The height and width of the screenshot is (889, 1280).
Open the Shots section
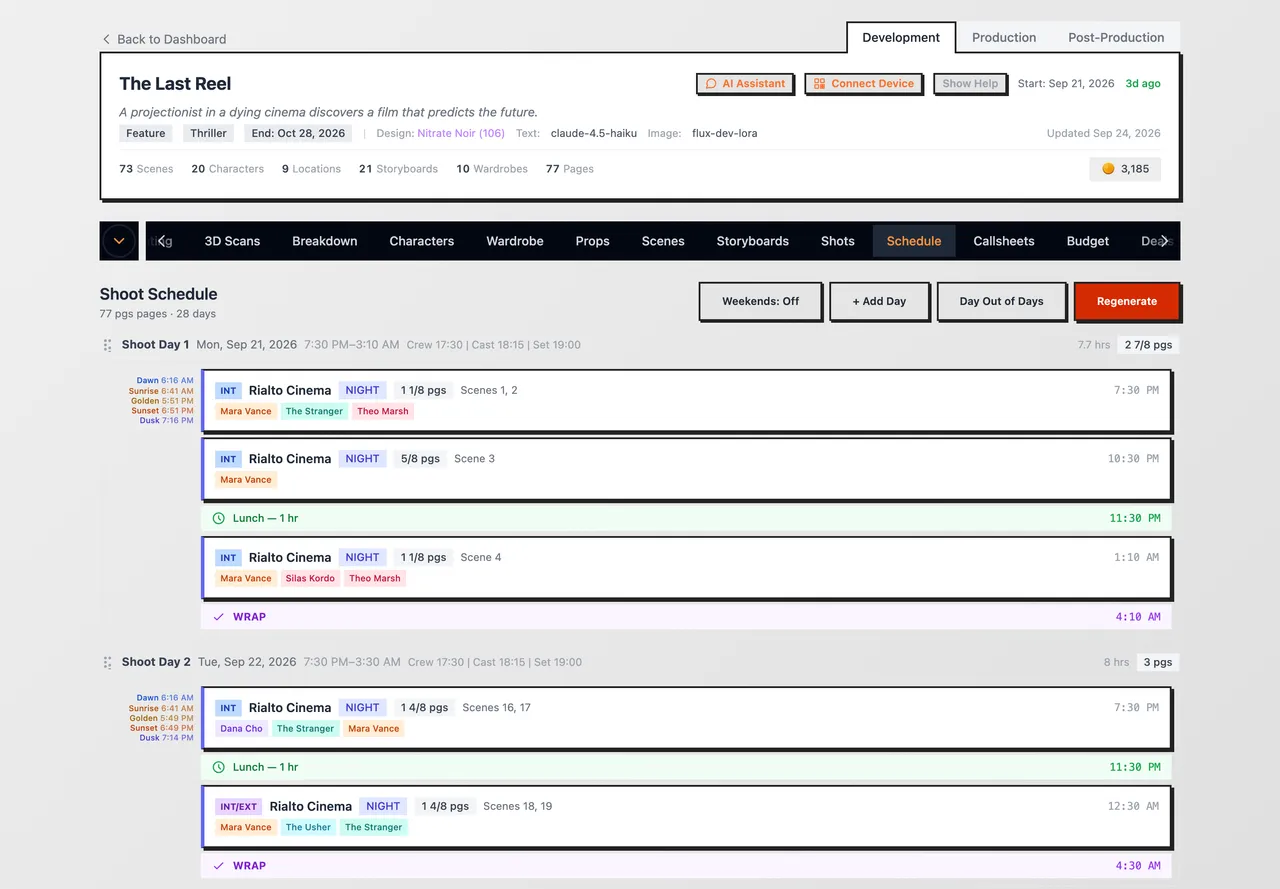[838, 241]
